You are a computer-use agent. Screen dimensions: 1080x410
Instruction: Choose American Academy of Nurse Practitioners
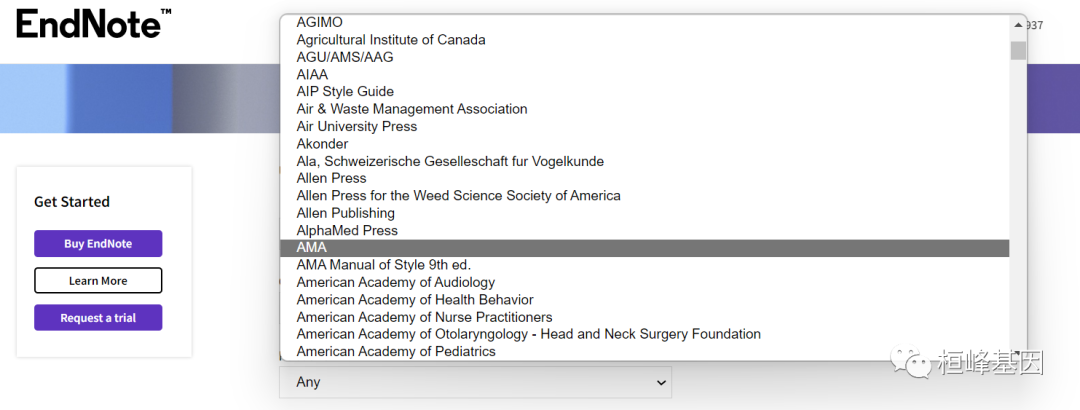[x=424, y=317]
